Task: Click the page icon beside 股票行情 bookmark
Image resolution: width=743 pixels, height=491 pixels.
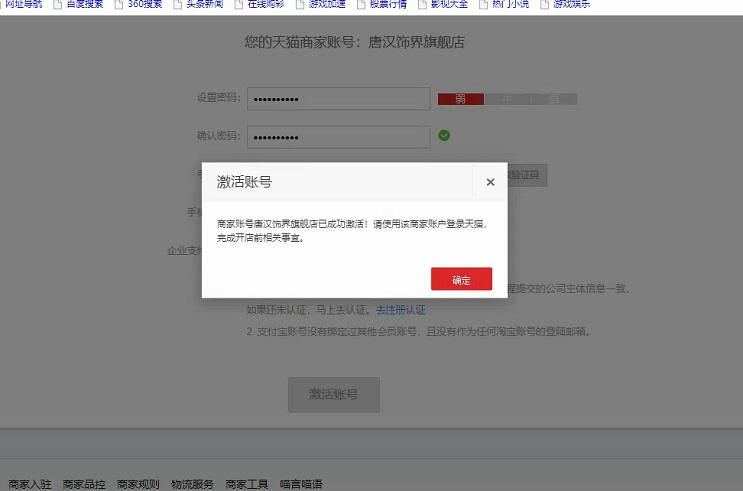Action: pyautogui.click(x=361, y=4)
